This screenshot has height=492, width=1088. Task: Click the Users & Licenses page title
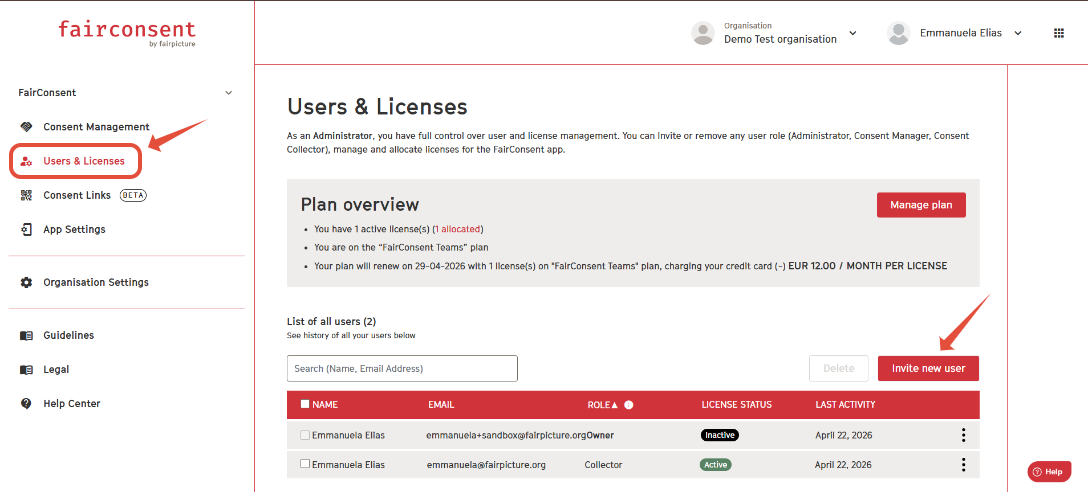click(377, 107)
